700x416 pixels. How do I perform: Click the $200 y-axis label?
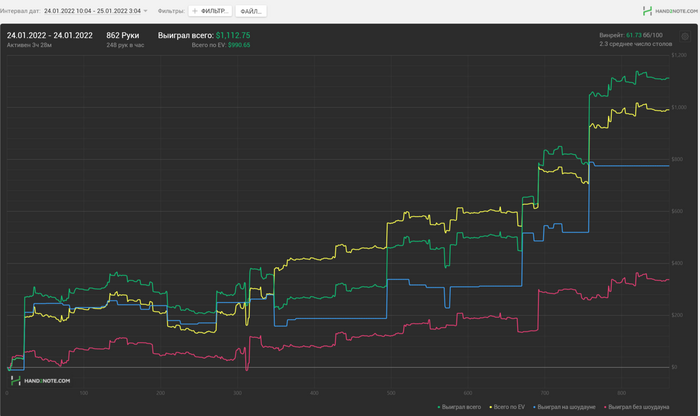[677, 315]
